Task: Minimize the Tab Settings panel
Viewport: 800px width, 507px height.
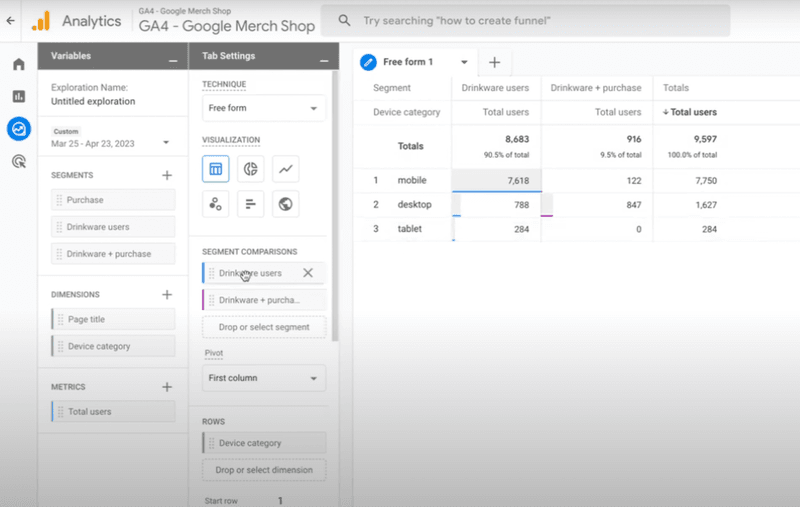Action: (x=324, y=61)
